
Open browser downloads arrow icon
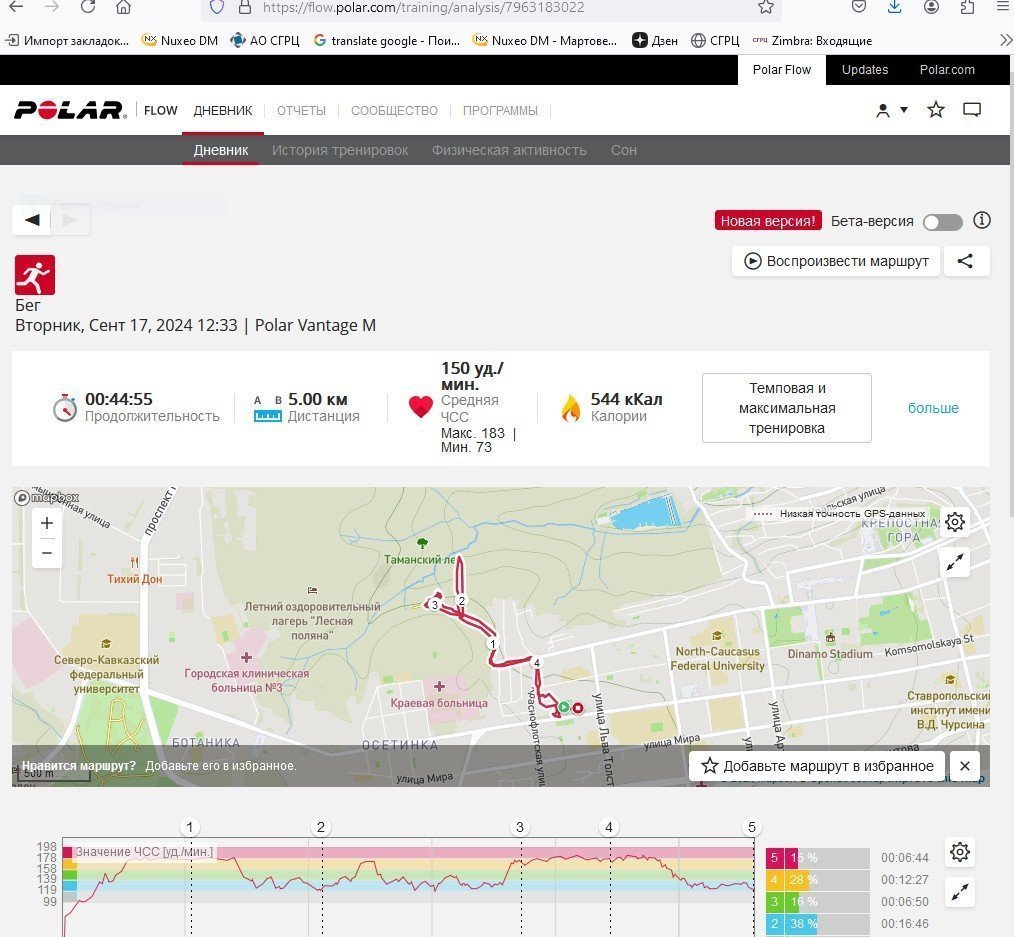[894, 7]
